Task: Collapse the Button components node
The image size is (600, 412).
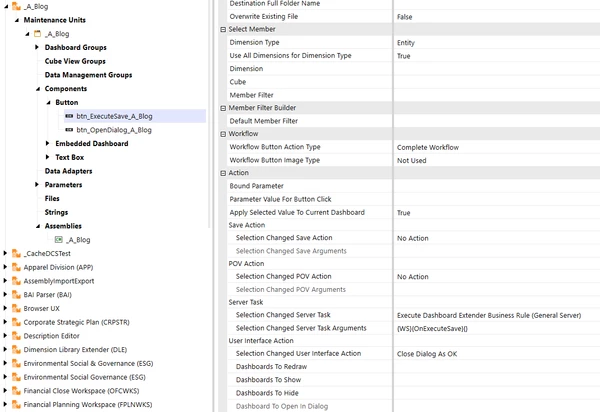Action: pos(49,103)
